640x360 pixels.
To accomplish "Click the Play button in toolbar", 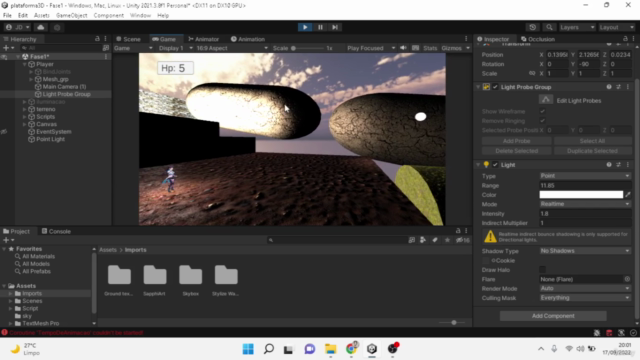I will 305,27.
